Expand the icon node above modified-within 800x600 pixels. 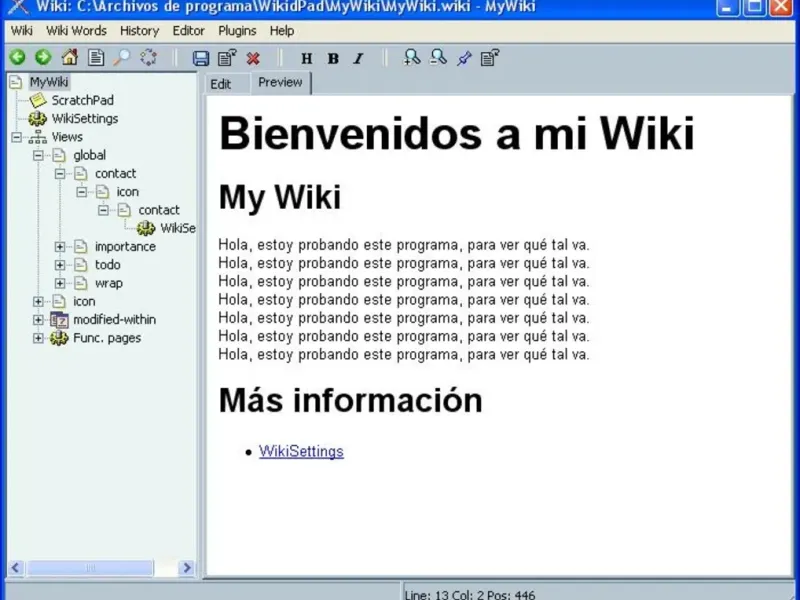38,302
